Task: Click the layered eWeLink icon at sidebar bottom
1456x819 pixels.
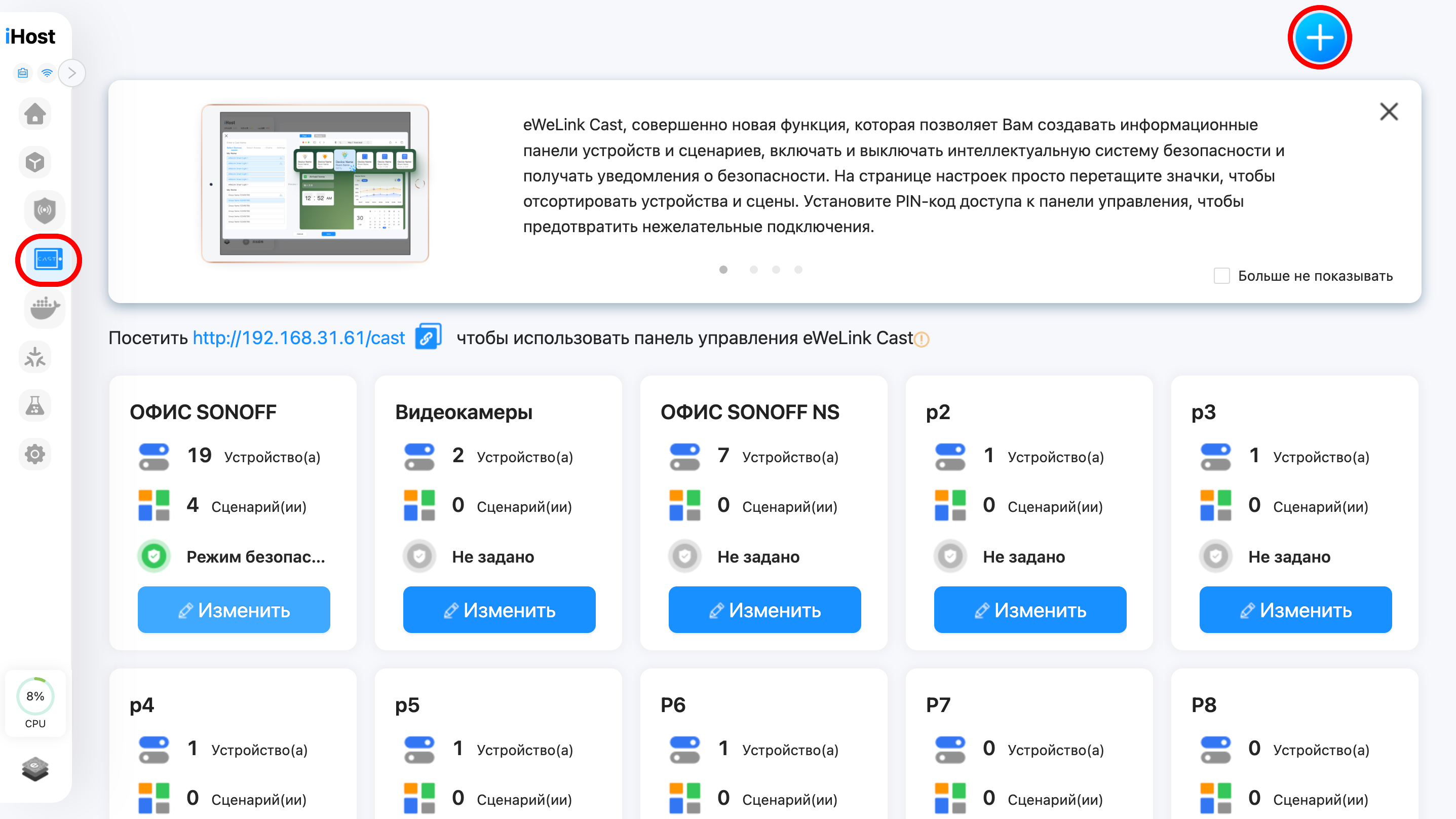Action: (35, 769)
